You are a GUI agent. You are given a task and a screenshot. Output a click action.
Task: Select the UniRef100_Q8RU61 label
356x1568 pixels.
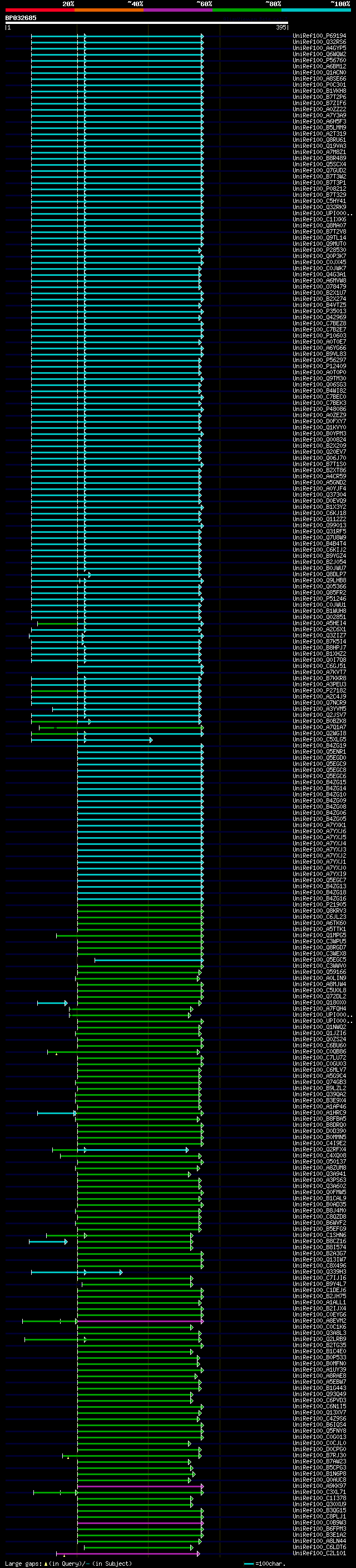pyautogui.click(x=319, y=140)
